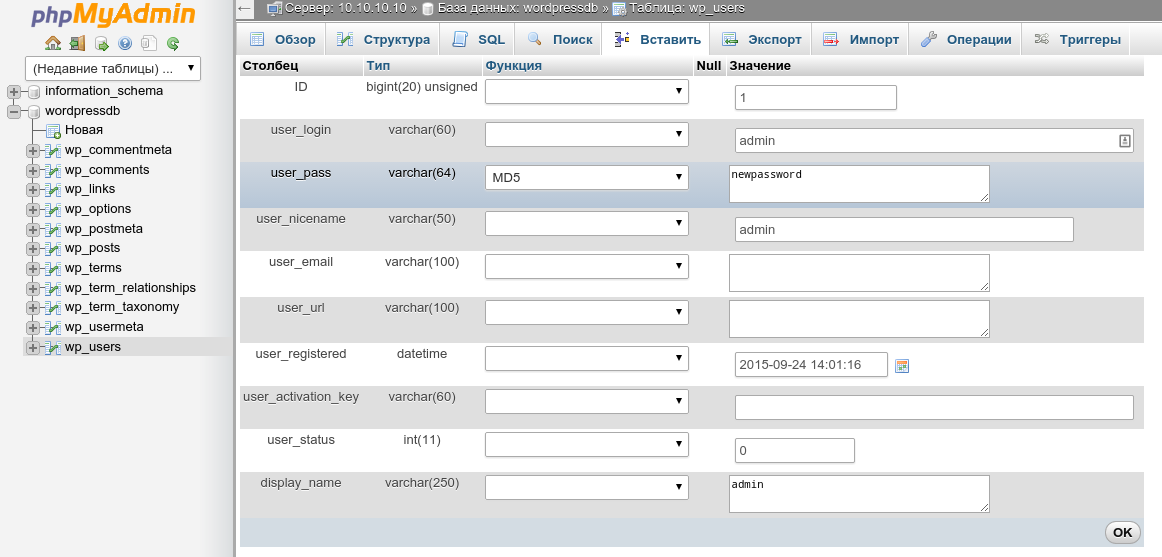This screenshot has width=1162, height=557.
Task: Open phpMyAdmin documentation help icon
Action: pos(125,43)
